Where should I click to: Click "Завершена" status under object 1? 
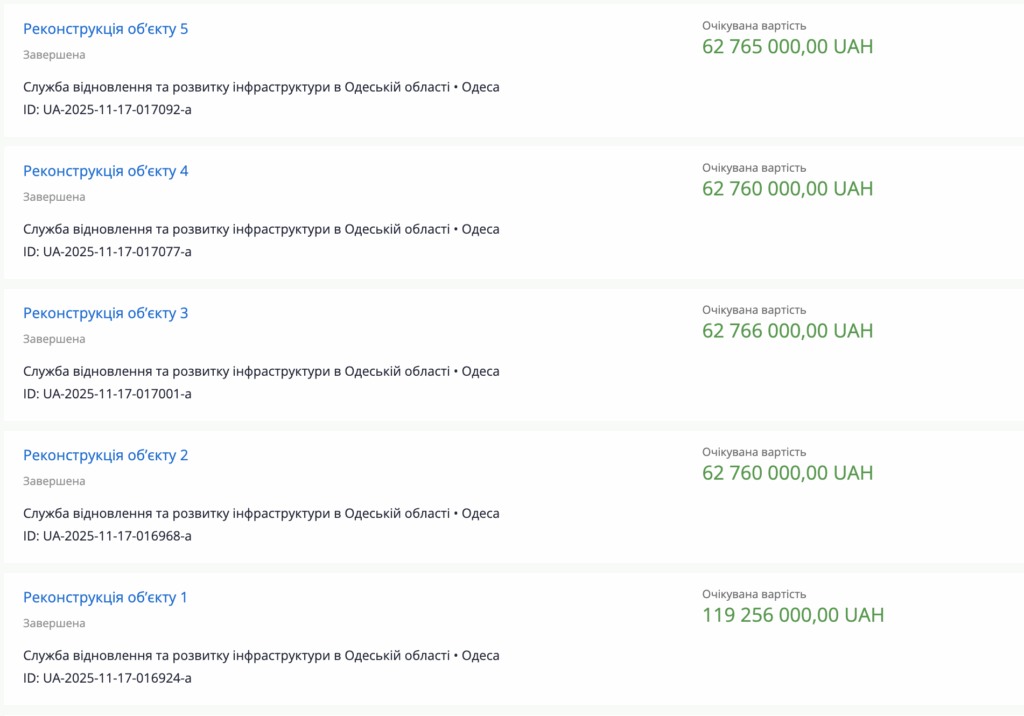(54, 623)
